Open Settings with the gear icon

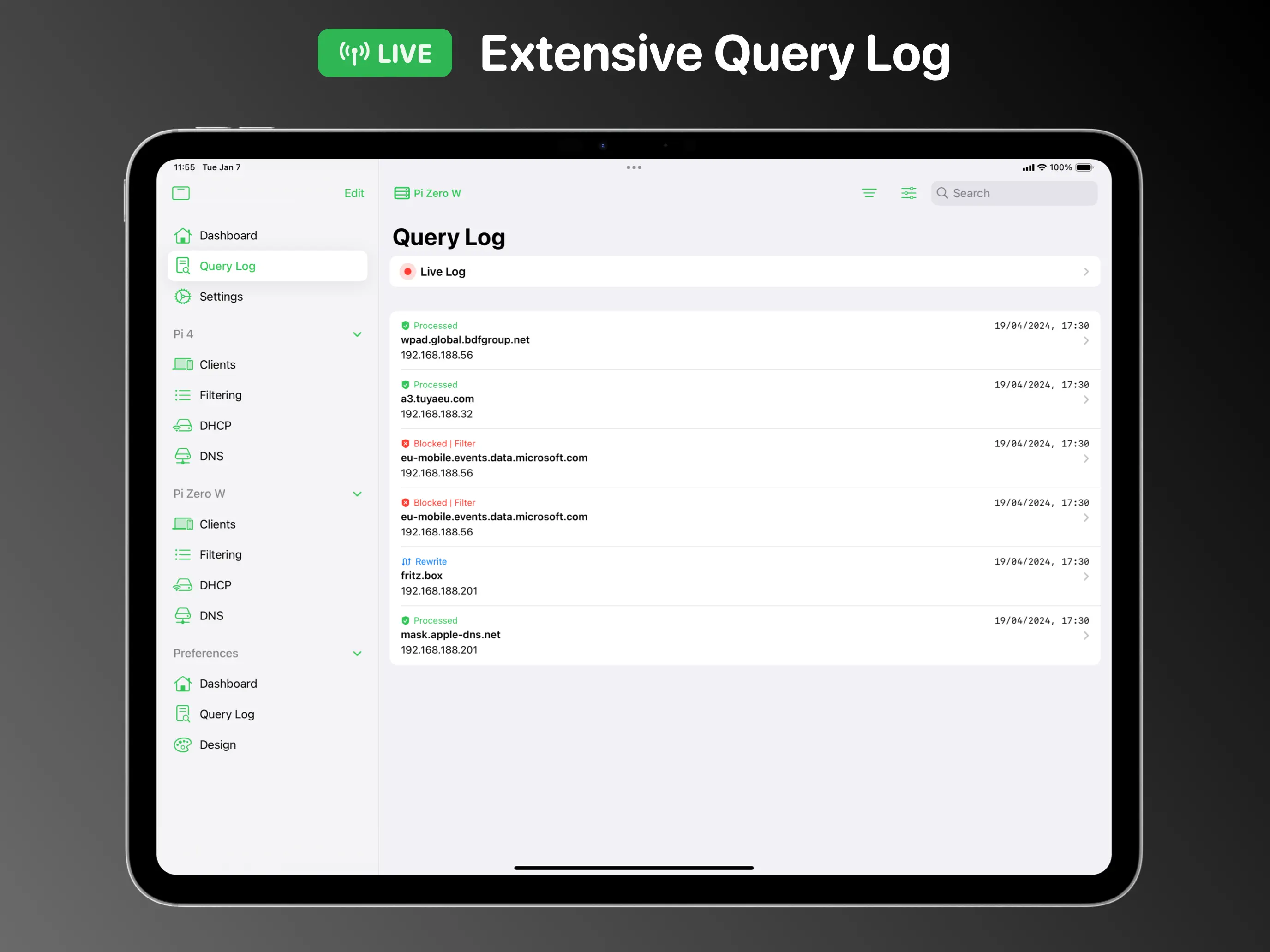(183, 297)
